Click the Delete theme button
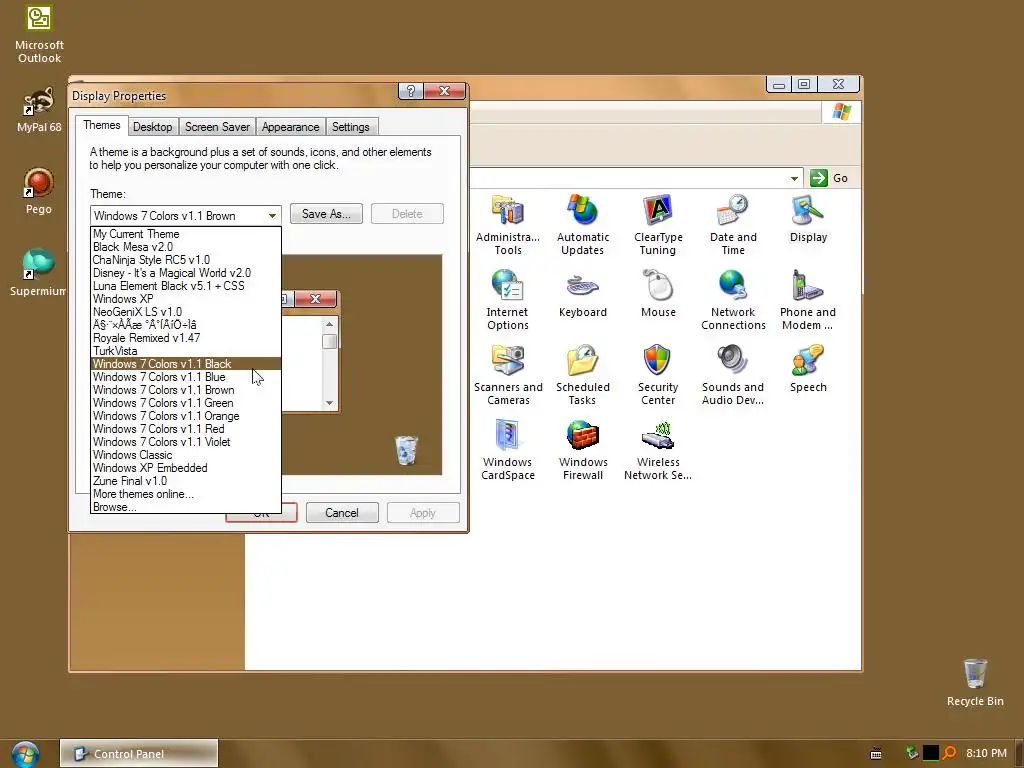 (408, 214)
